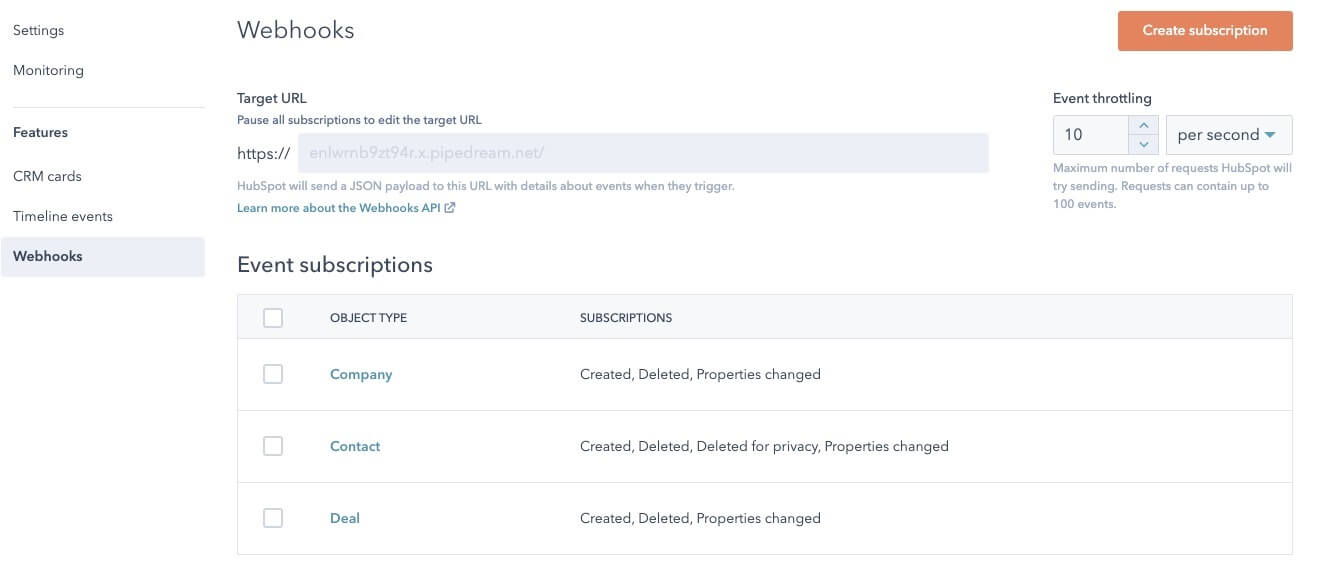Switch to the Monitoring tab
Screen dimensions: 1324x577
coord(48,69)
